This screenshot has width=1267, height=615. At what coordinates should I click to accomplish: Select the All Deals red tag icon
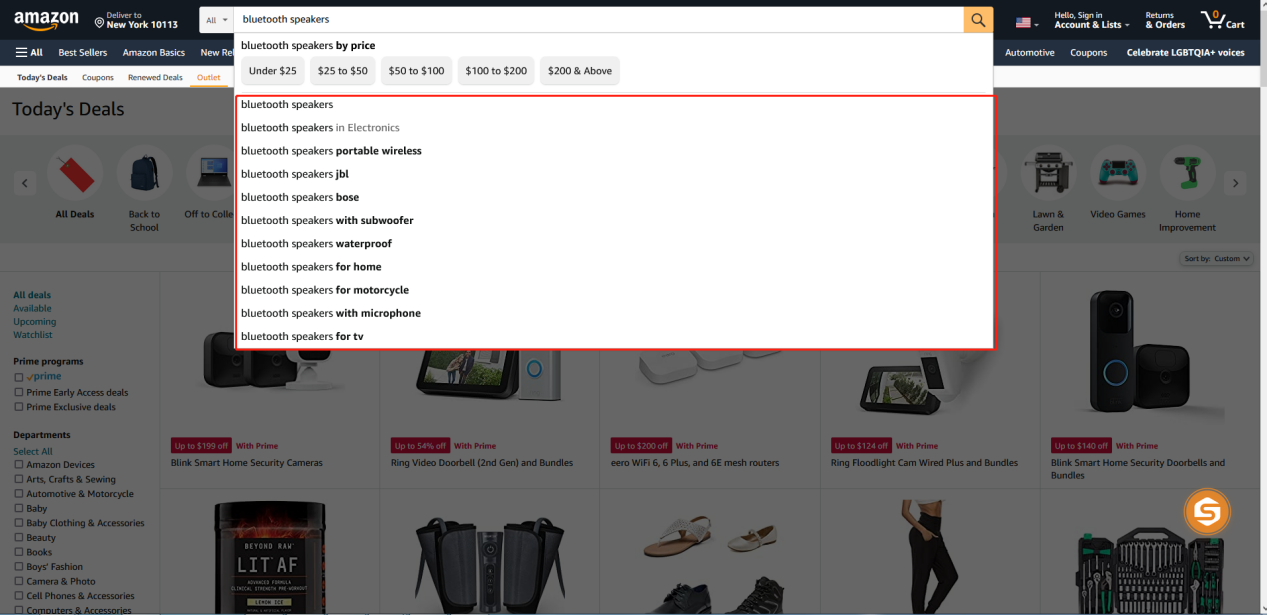point(75,174)
